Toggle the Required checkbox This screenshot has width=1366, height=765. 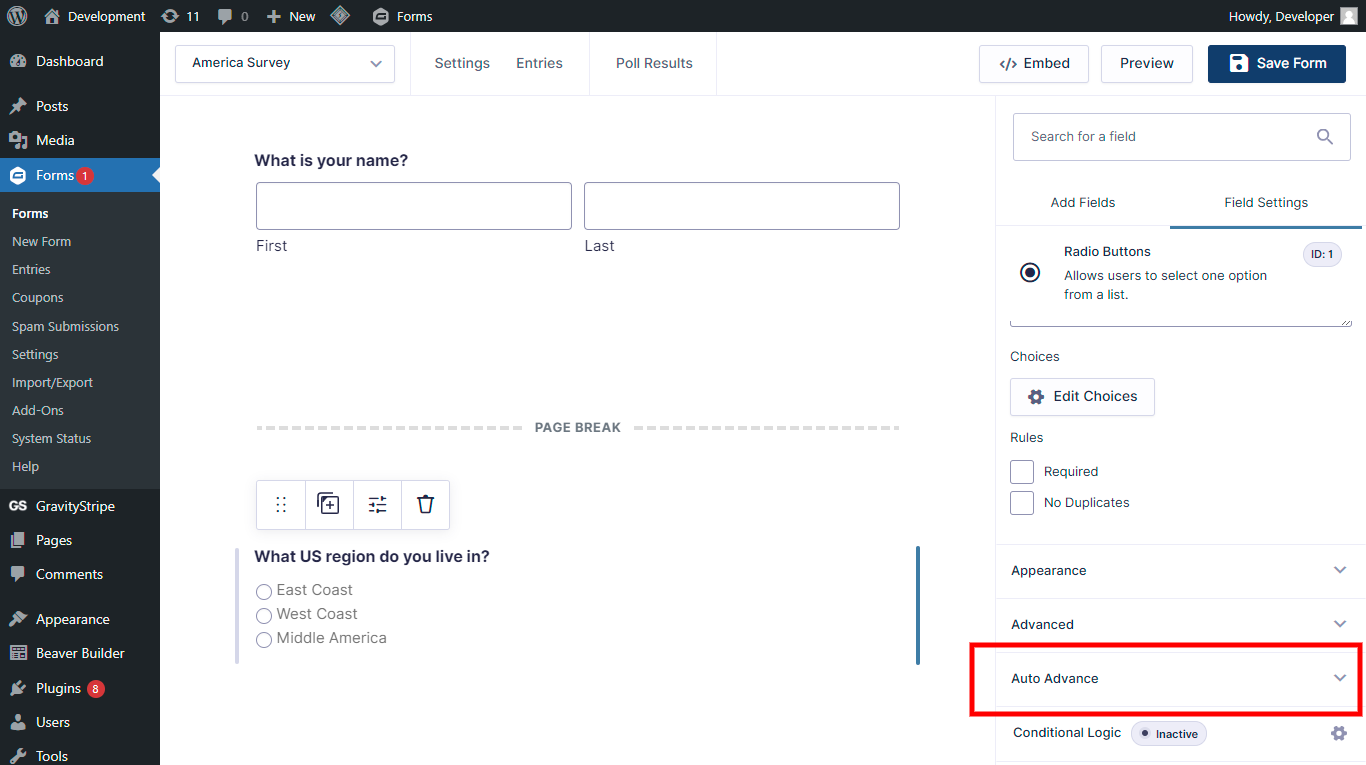coord(1022,472)
